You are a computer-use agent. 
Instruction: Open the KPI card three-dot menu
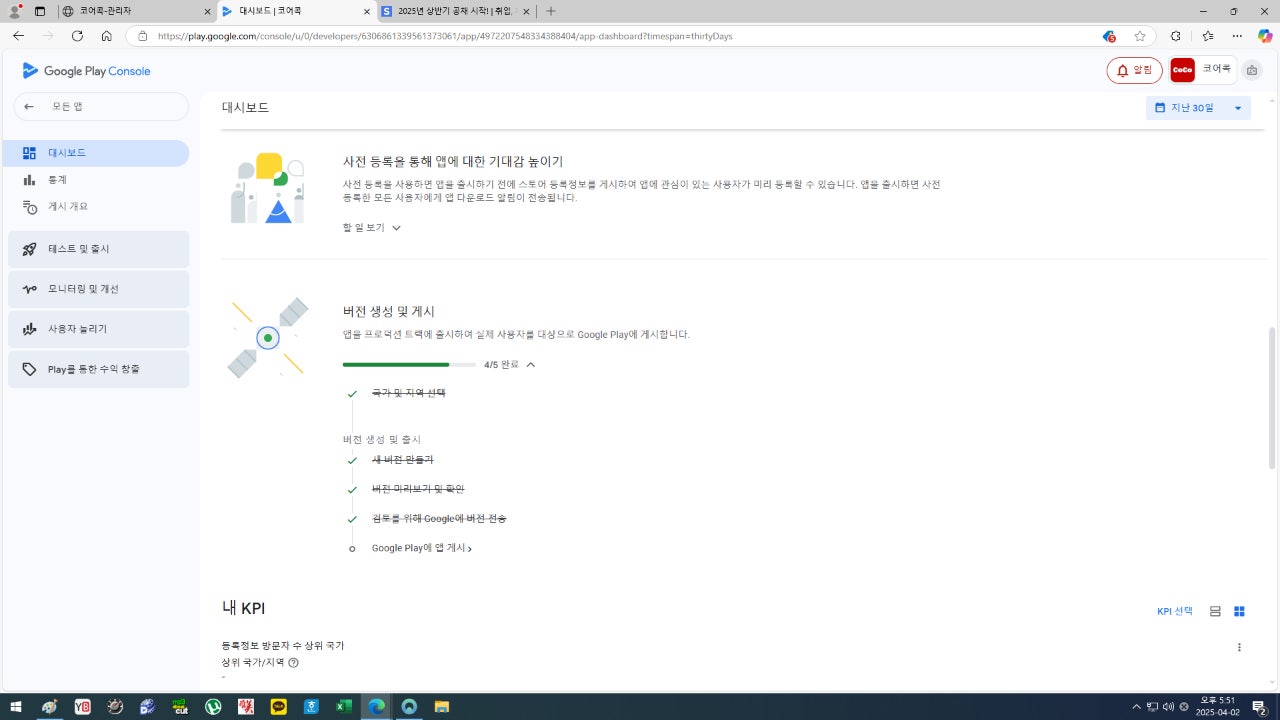1239,647
